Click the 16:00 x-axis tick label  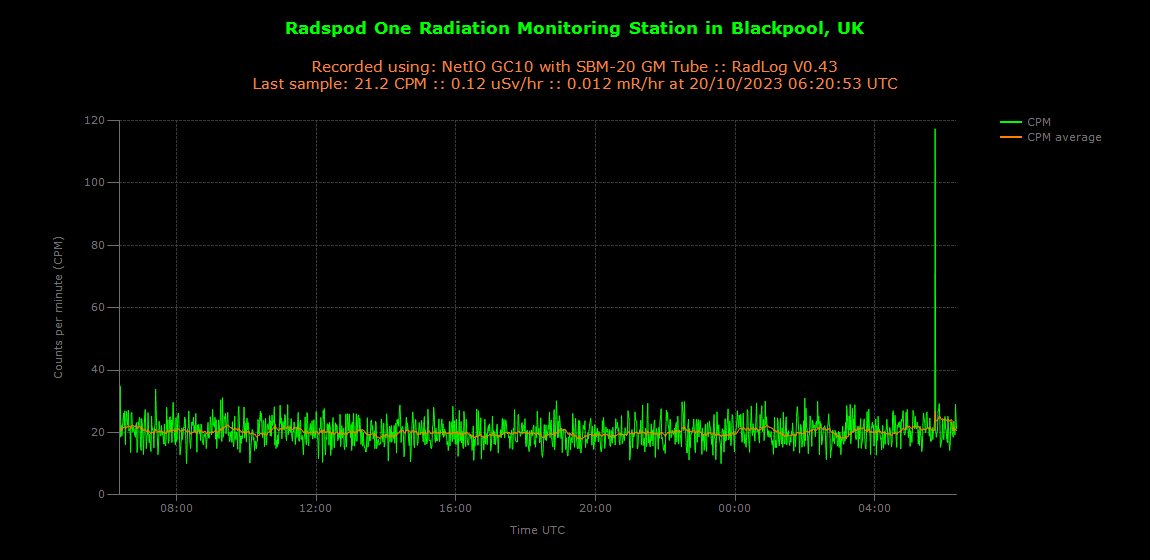coord(455,508)
